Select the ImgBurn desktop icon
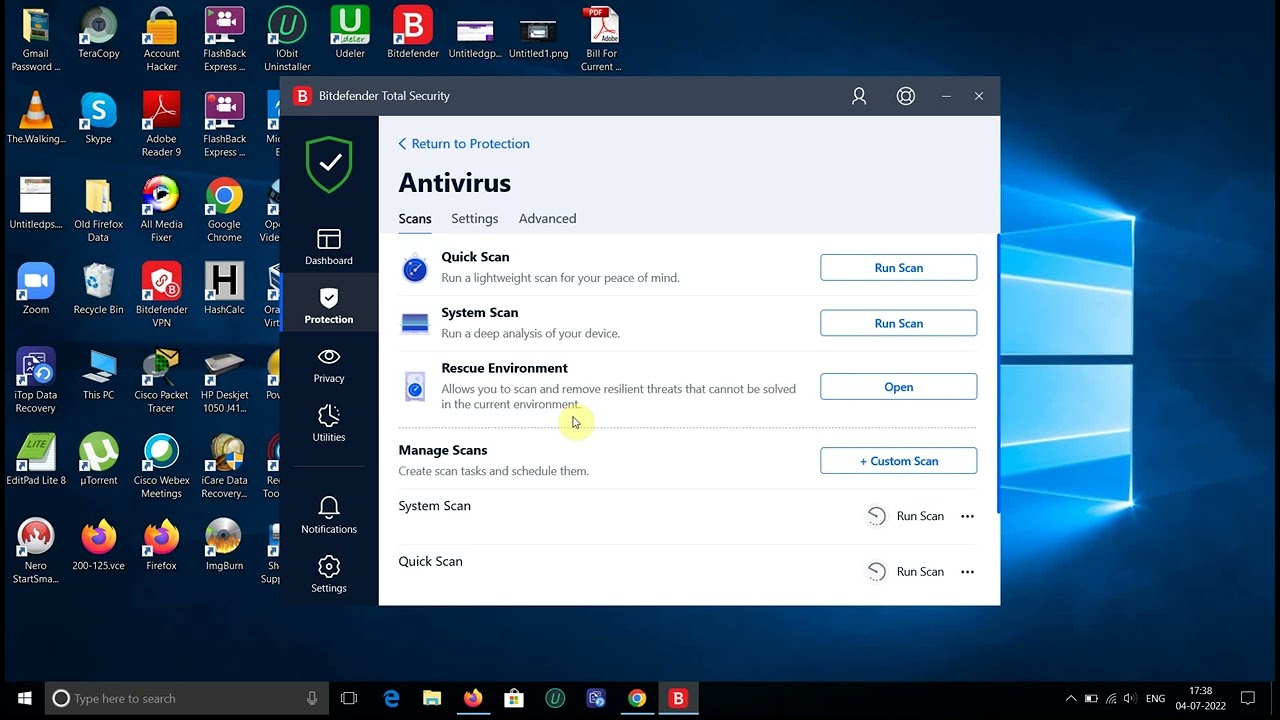 [x=224, y=545]
